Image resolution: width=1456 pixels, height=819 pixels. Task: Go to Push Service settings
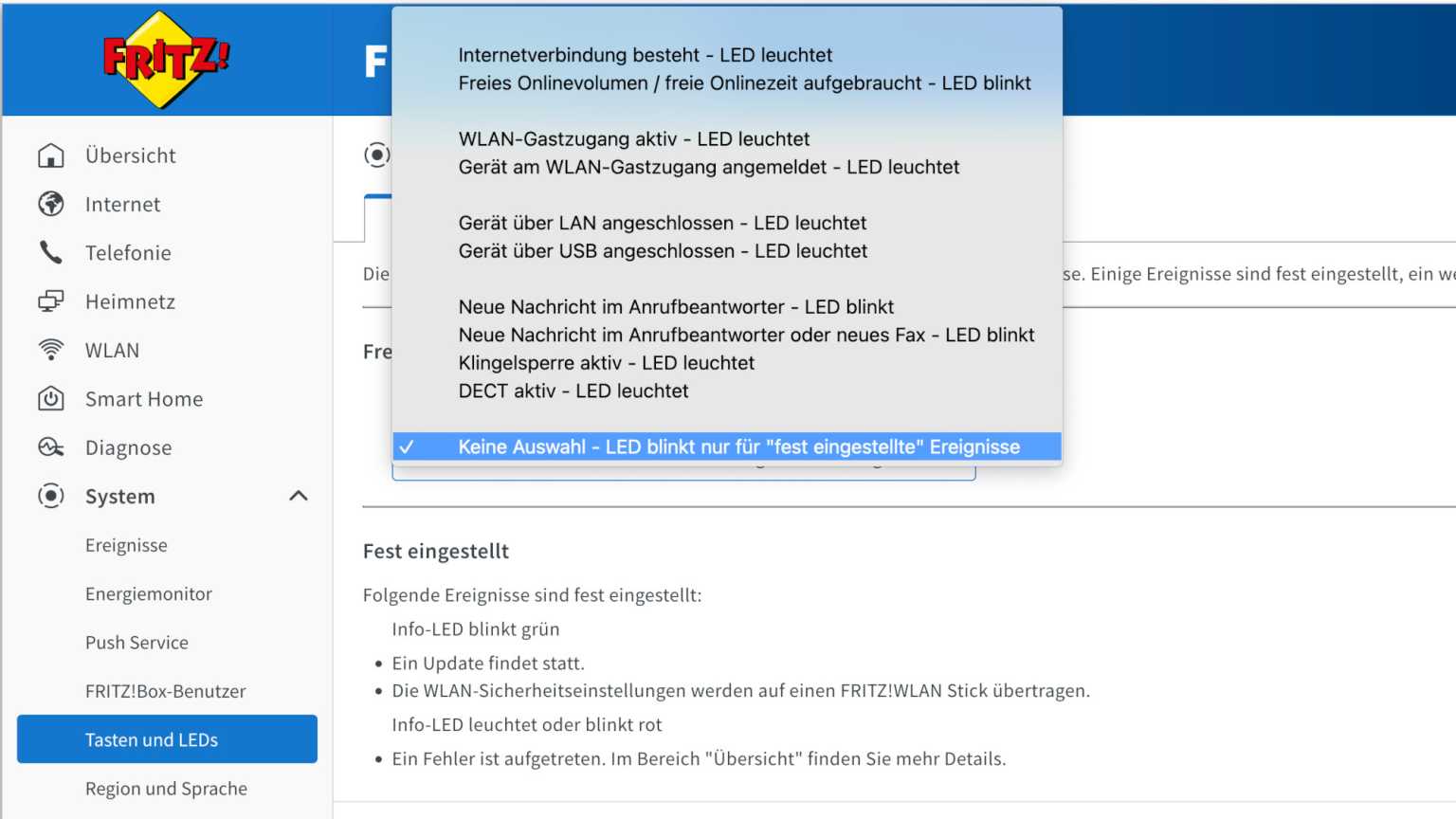click(x=136, y=643)
